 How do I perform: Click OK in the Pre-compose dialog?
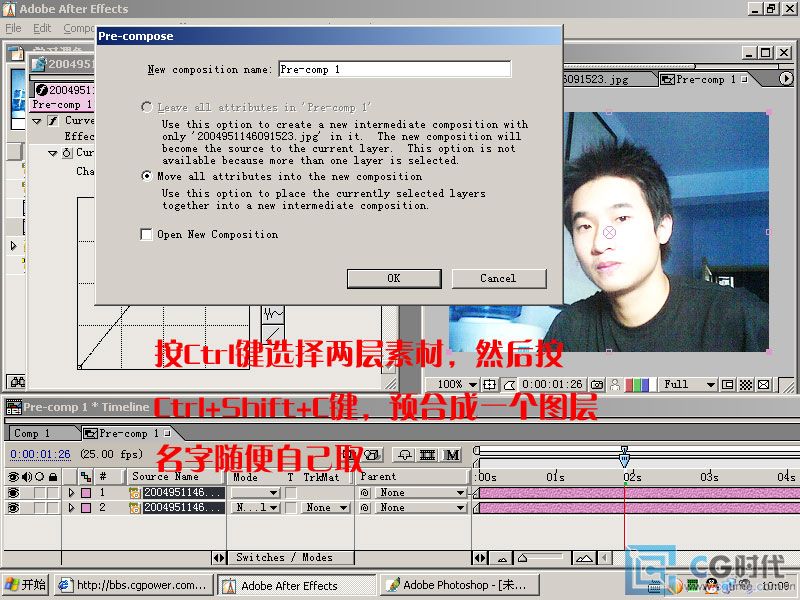pos(394,279)
